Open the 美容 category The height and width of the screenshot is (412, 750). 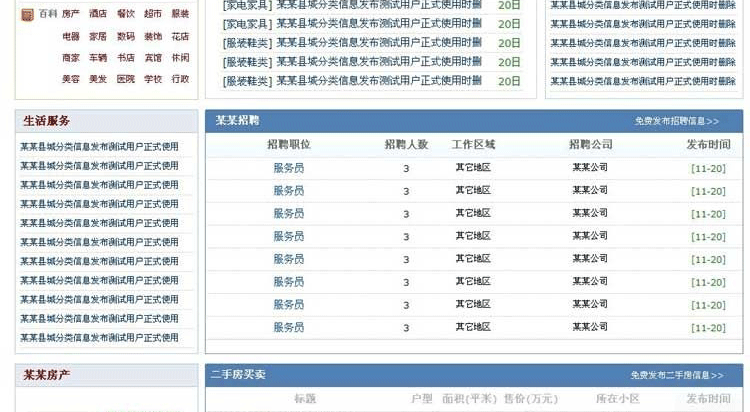pos(71,79)
